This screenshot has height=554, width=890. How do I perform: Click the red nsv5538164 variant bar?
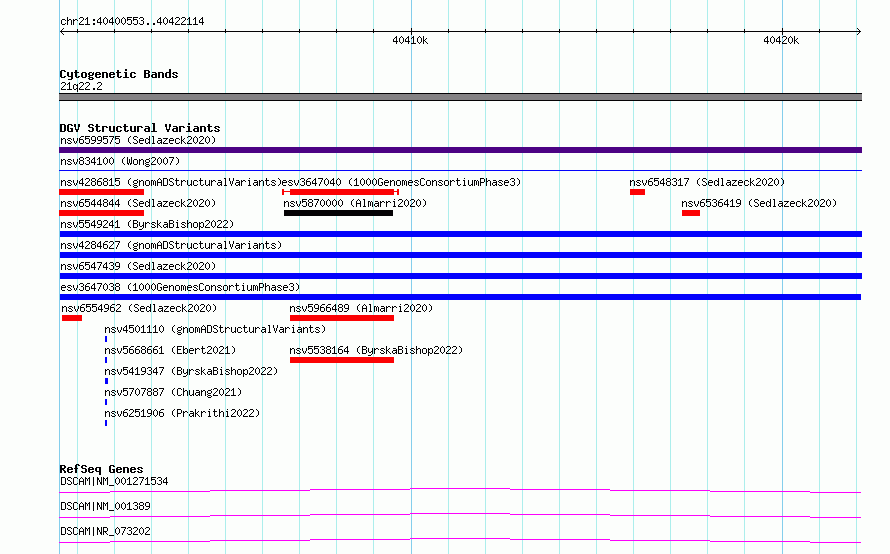[x=342, y=360]
